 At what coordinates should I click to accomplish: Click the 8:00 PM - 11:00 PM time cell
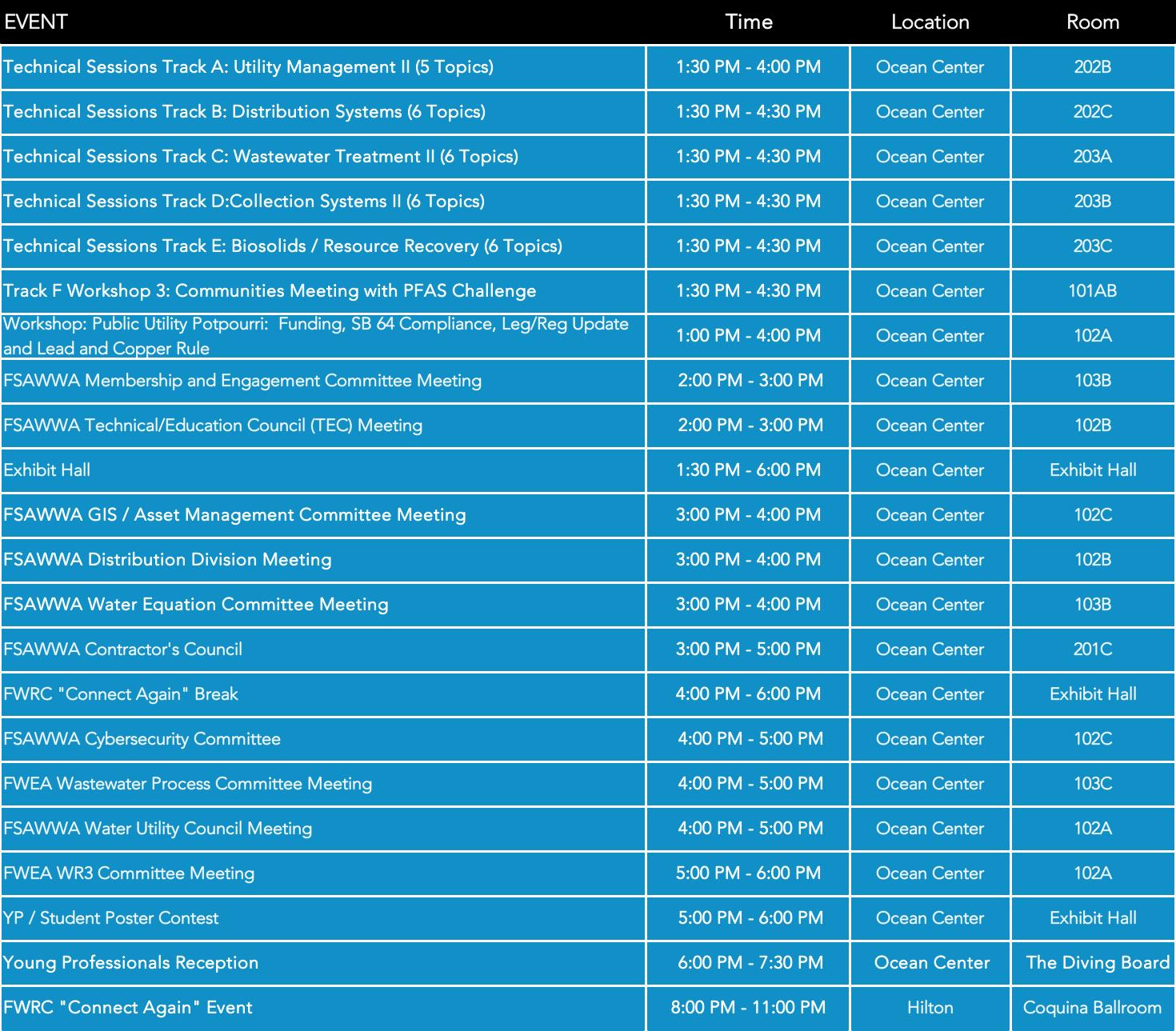(x=749, y=1008)
